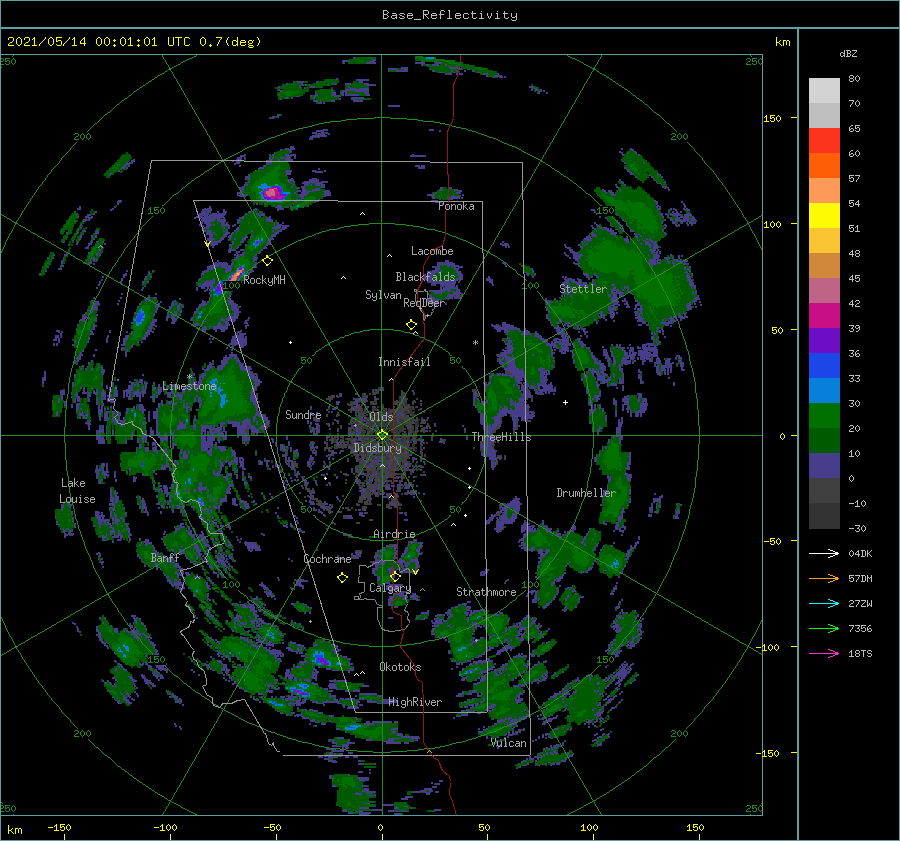Click the Banff label
The height and width of the screenshot is (841, 900).
tap(165, 557)
